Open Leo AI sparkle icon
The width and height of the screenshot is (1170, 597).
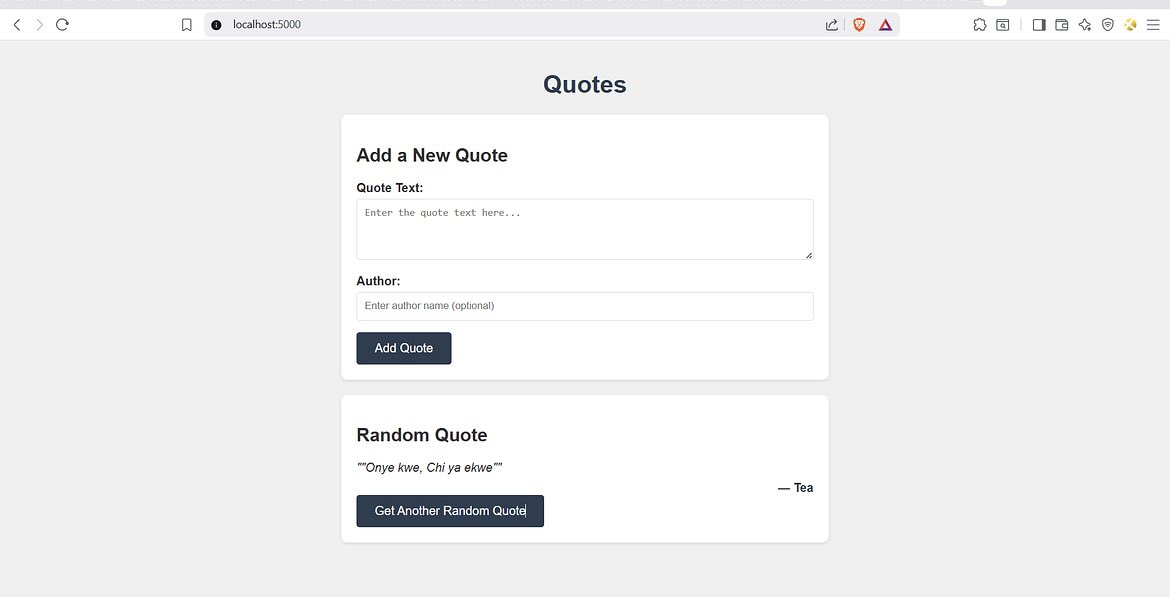pyautogui.click(x=1085, y=25)
